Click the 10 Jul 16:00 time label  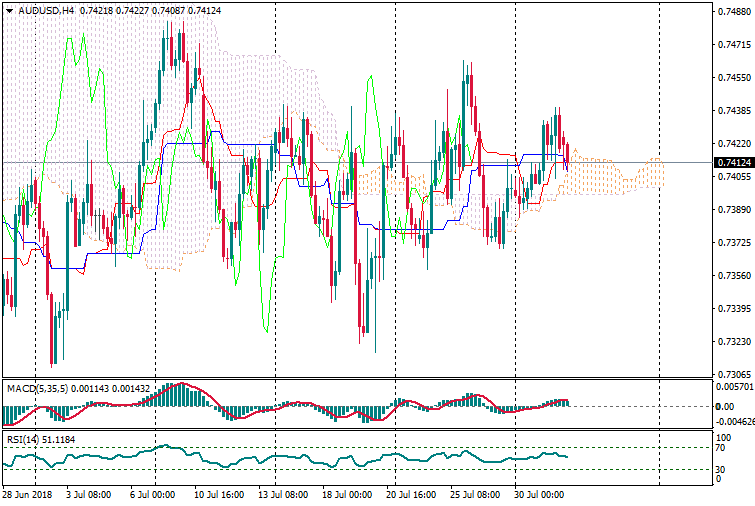[216, 495]
